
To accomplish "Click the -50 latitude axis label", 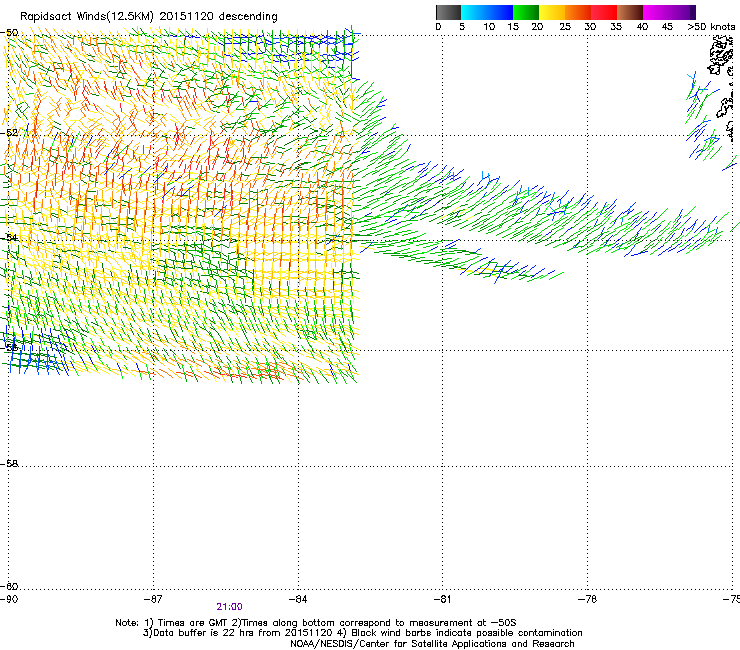I will [9, 33].
